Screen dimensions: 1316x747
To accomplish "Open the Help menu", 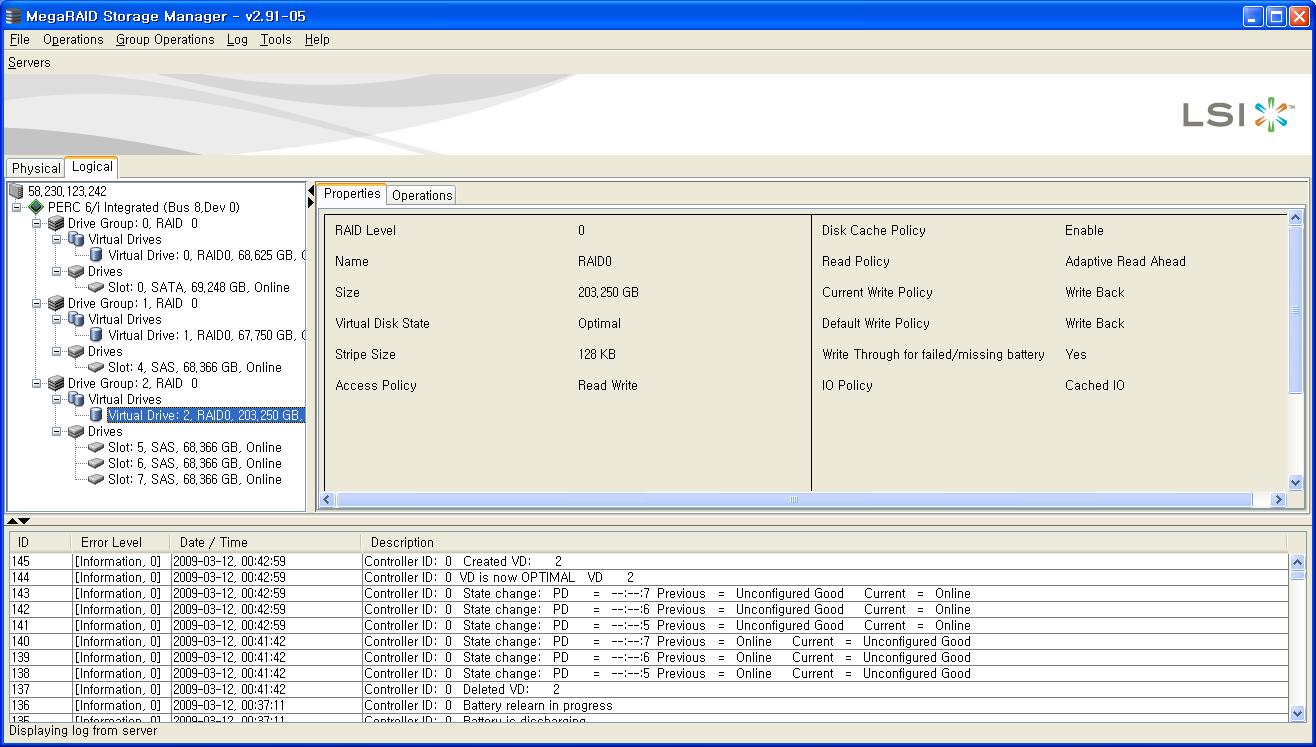I will tap(317, 39).
